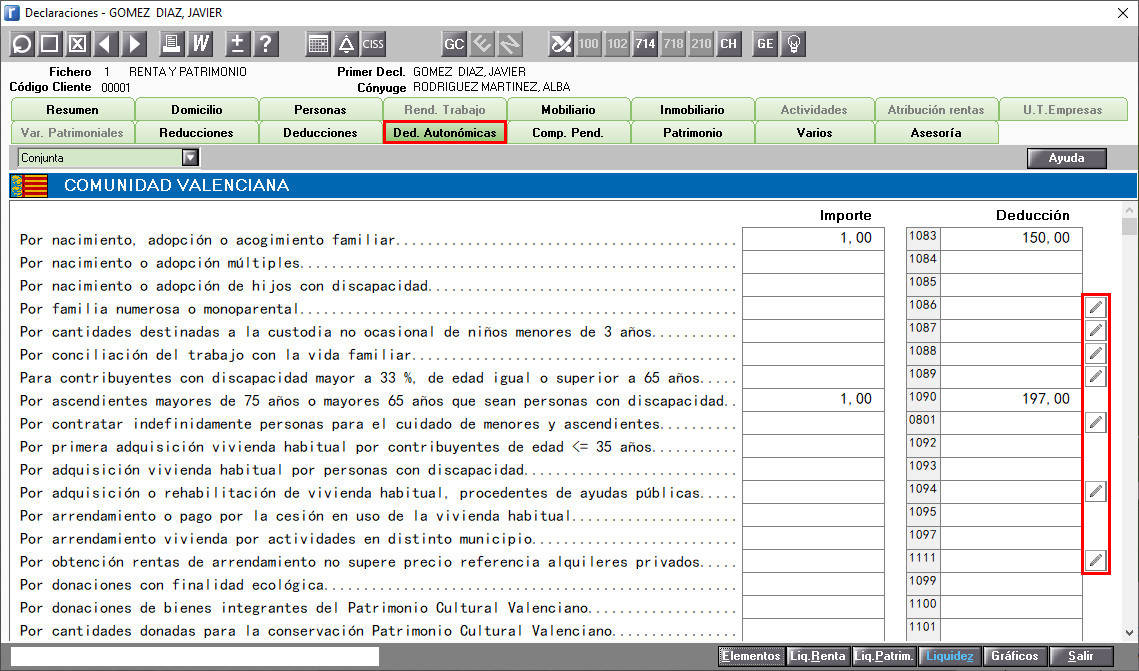Image resolution: width=1139 pixels, height=671 pixels.
Task: Open the Deducciones tab
Action: point(320,133)
